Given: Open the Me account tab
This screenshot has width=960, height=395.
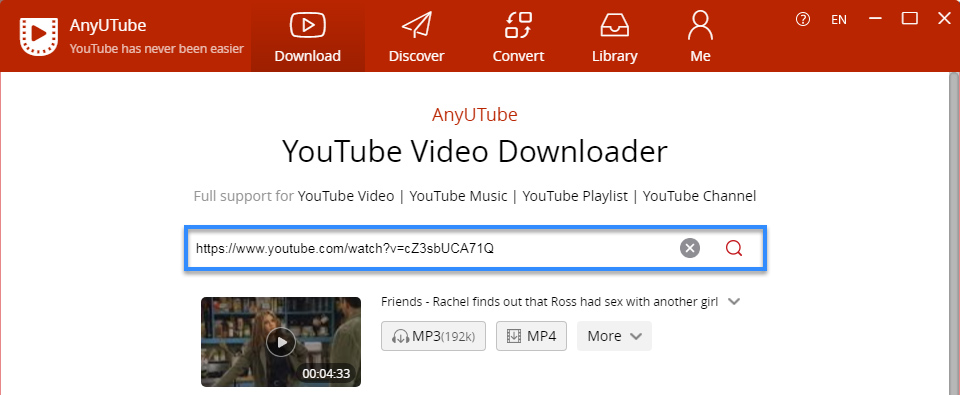Looking at the screenshot, I should pos(700,36).
